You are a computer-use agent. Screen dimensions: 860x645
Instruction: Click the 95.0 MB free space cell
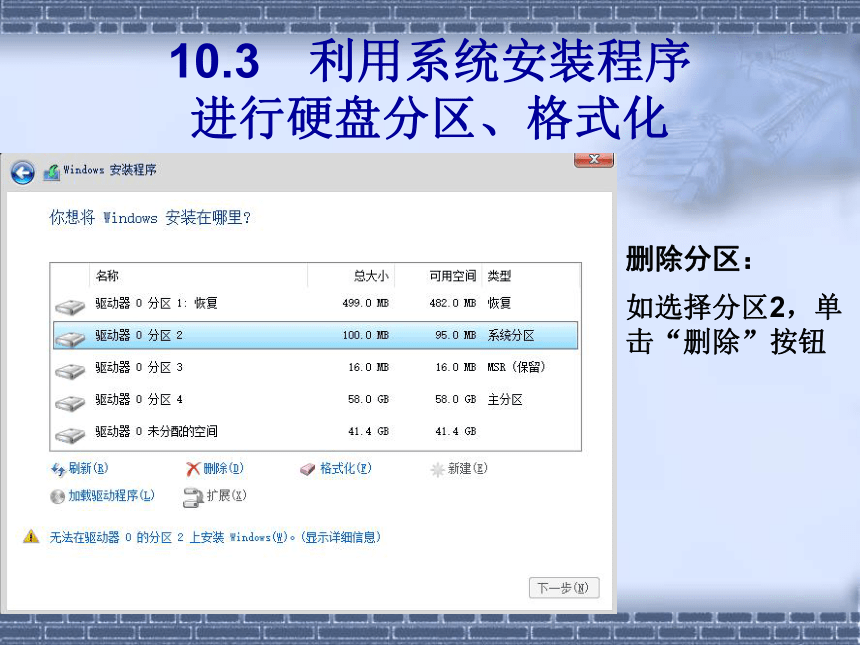click(455, 335)
